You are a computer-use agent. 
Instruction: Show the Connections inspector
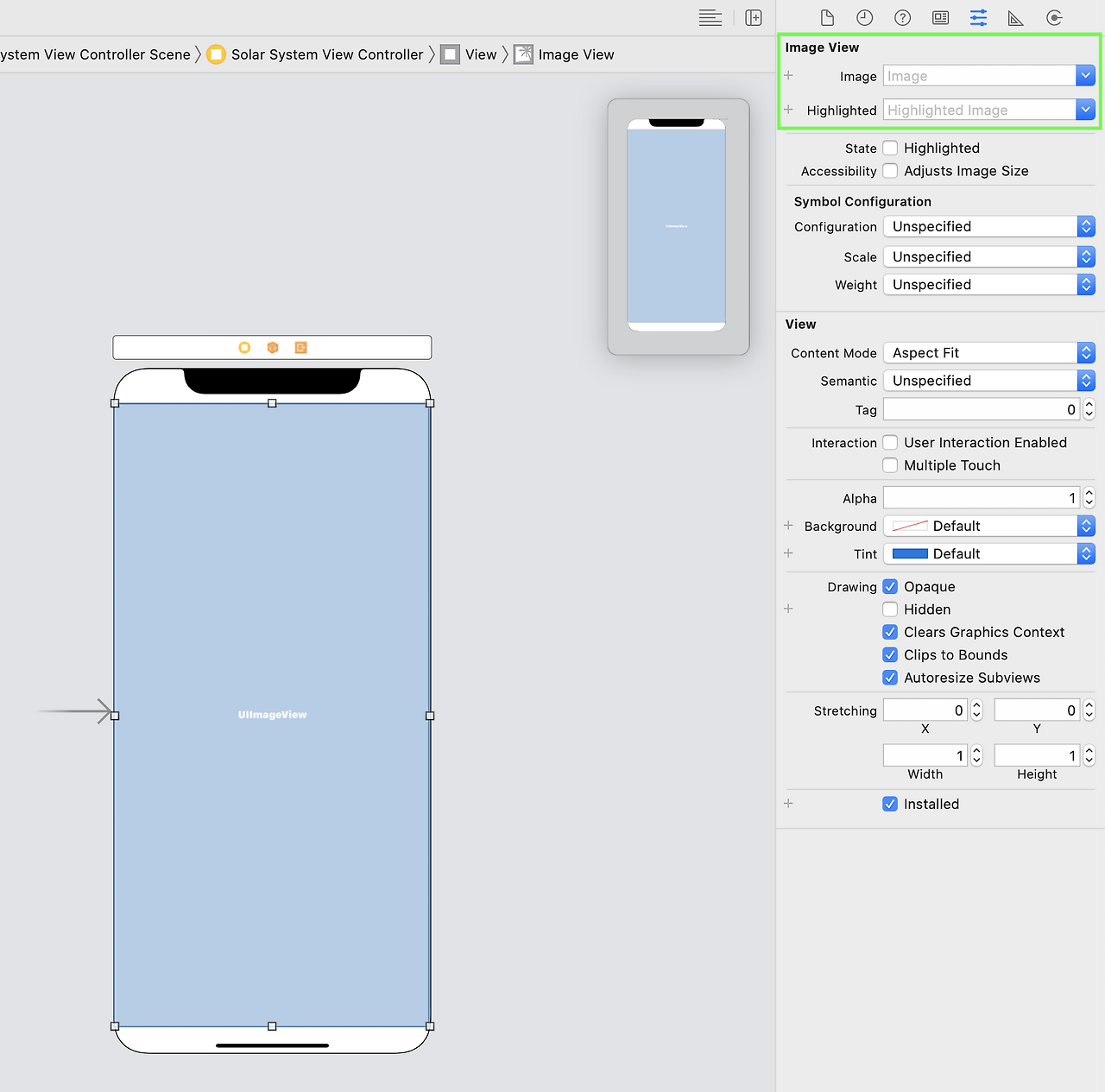[x=1054, y=18]
